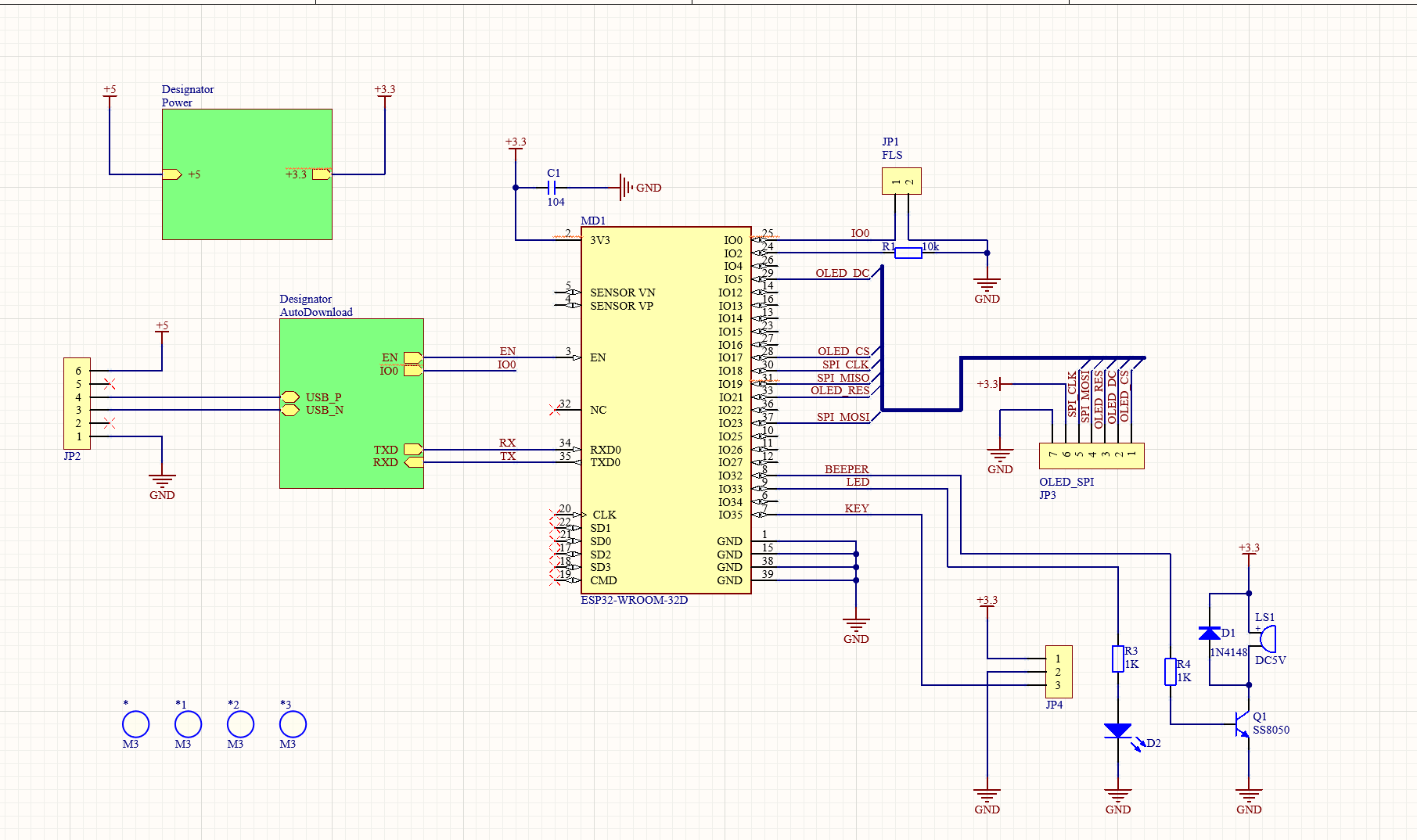
Task: Select the R1 10k resistor symbol
Action: coord(908,253)
